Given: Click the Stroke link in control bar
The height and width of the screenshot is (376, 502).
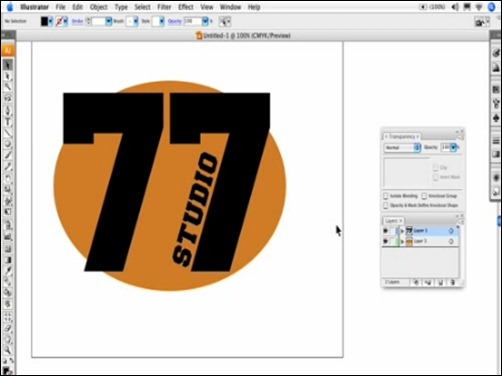Looking at the screenshot, I should click(x=77, y=21).
